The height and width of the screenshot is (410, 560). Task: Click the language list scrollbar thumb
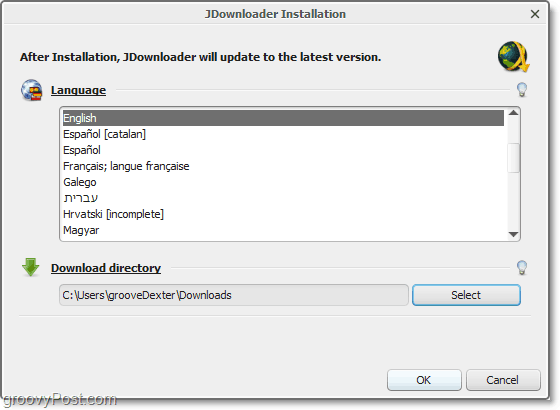click(514, 158)
